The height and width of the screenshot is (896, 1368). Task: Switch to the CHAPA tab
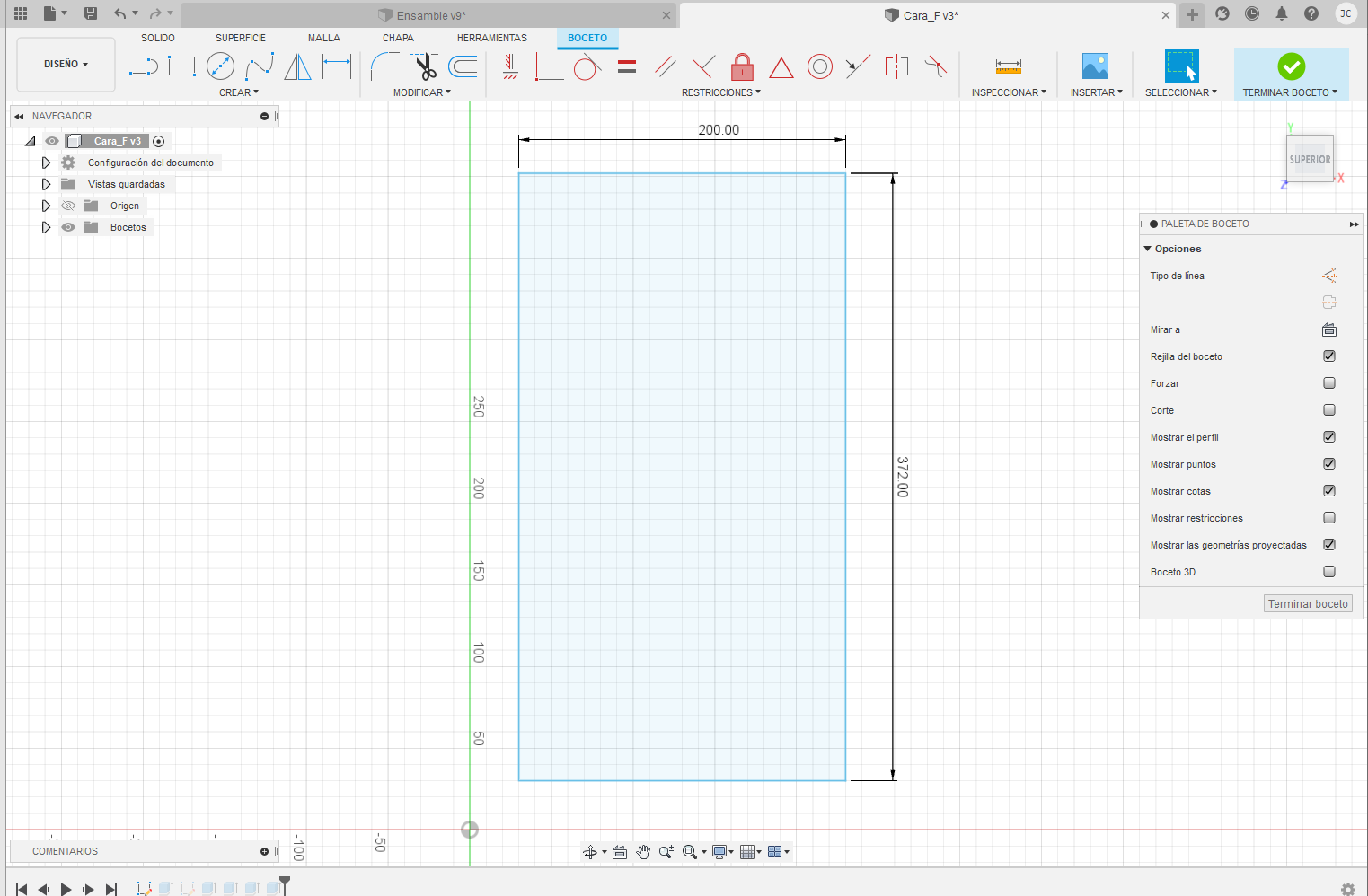(x=398, y=38)
